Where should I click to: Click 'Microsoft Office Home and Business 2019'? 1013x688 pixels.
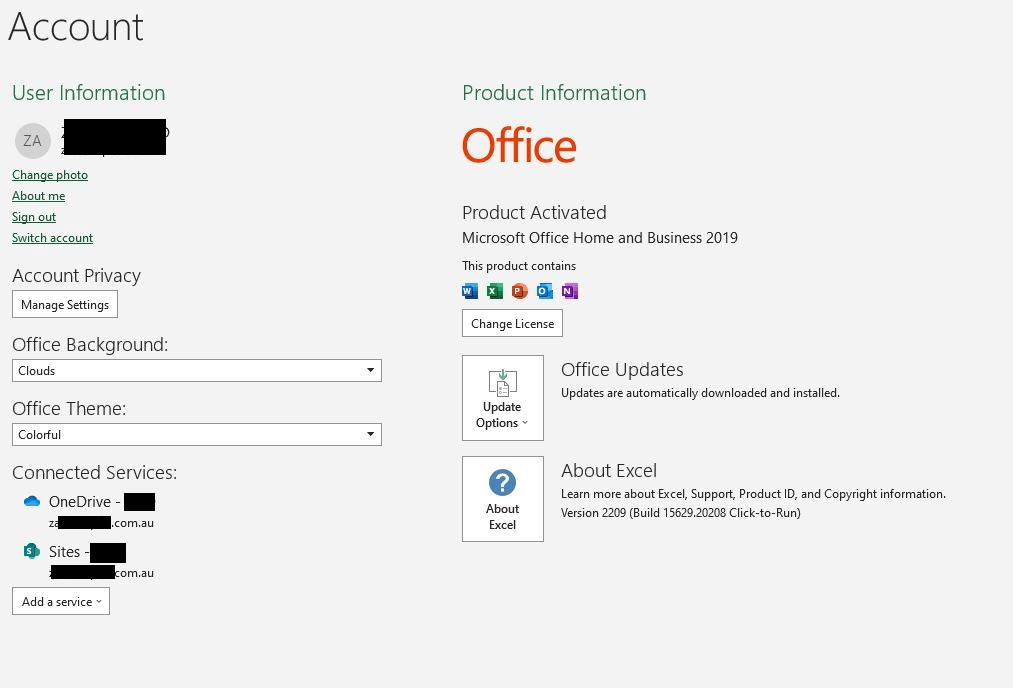(x=600, y=238)
